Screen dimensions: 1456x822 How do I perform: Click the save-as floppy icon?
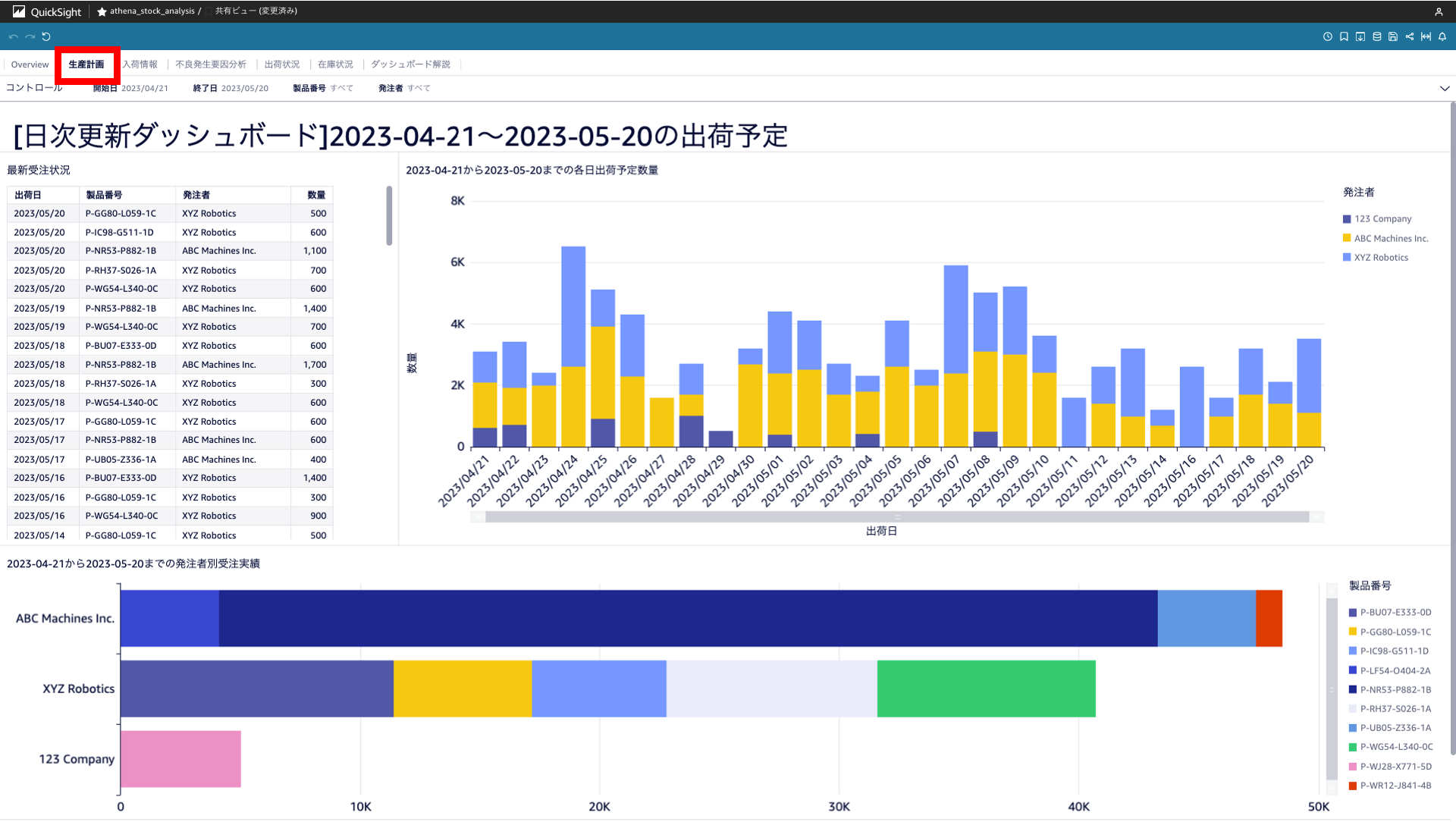(x=1393, y=36)
